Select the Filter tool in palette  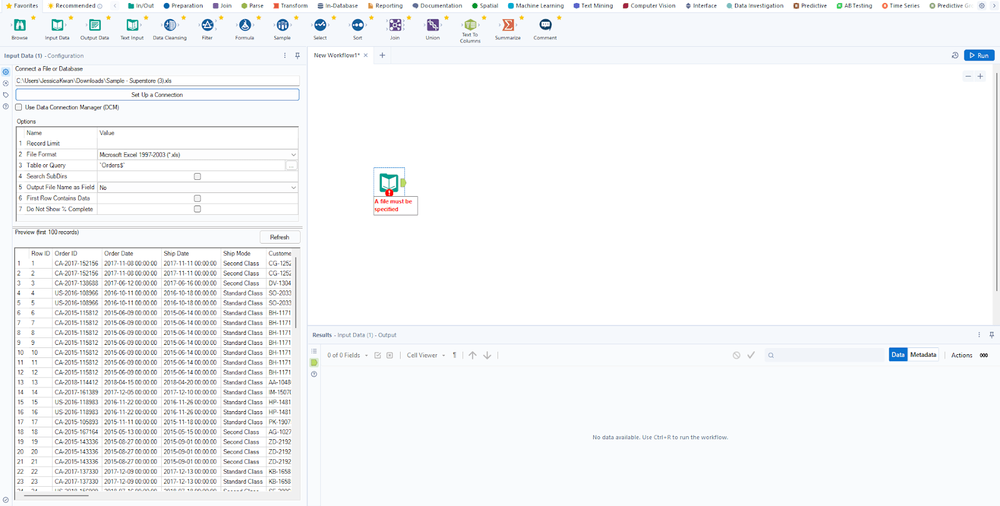(x=207, y=25)
